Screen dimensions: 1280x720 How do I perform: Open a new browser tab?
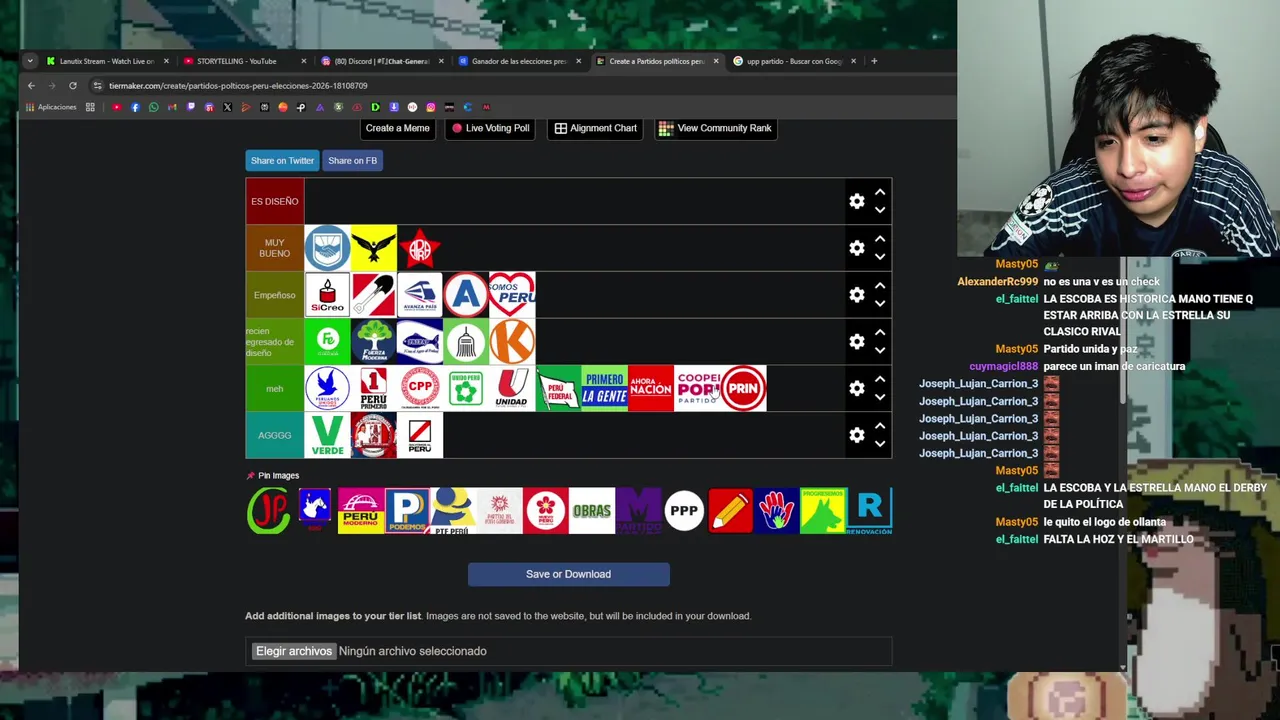click(874, 61)
